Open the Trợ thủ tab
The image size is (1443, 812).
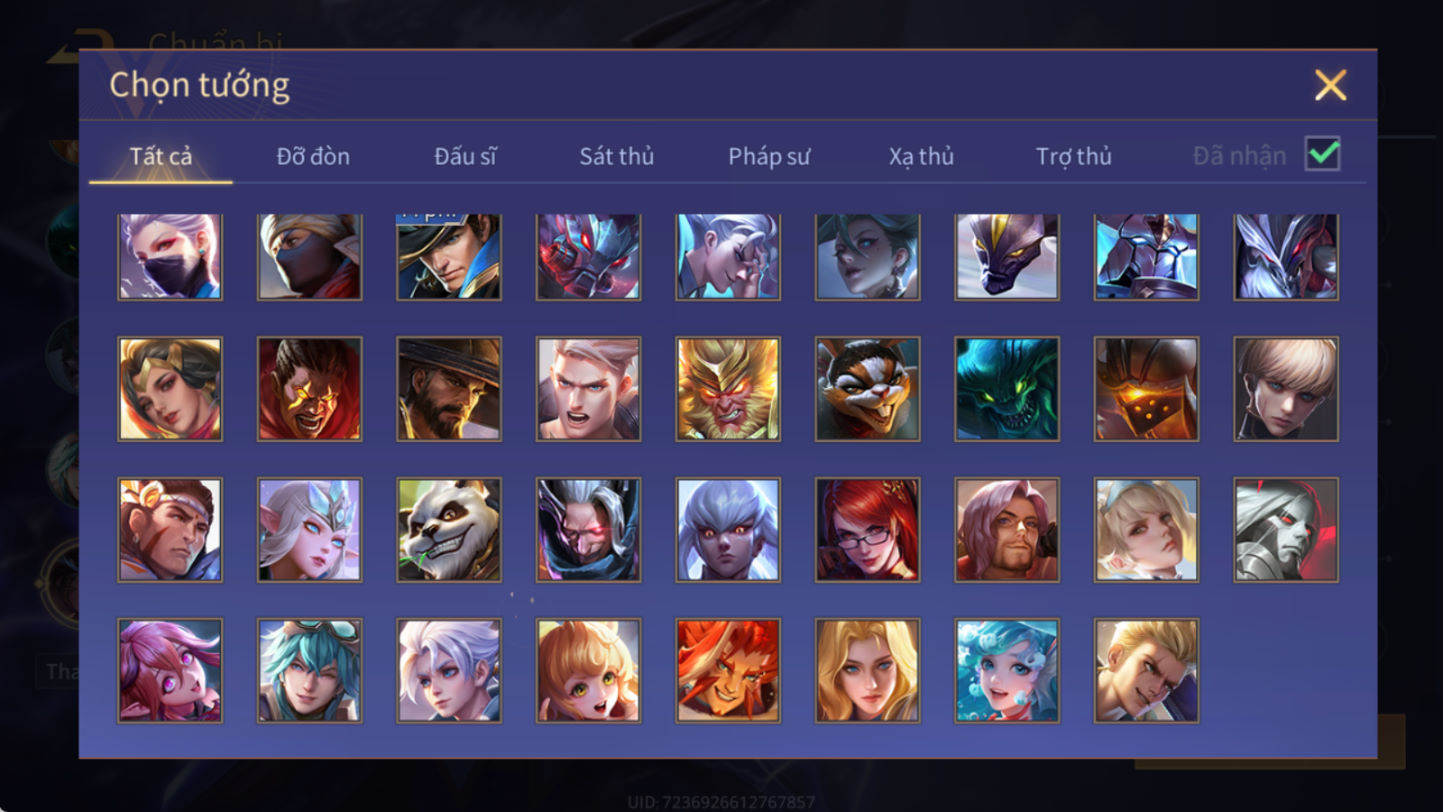pos(1074,156)
